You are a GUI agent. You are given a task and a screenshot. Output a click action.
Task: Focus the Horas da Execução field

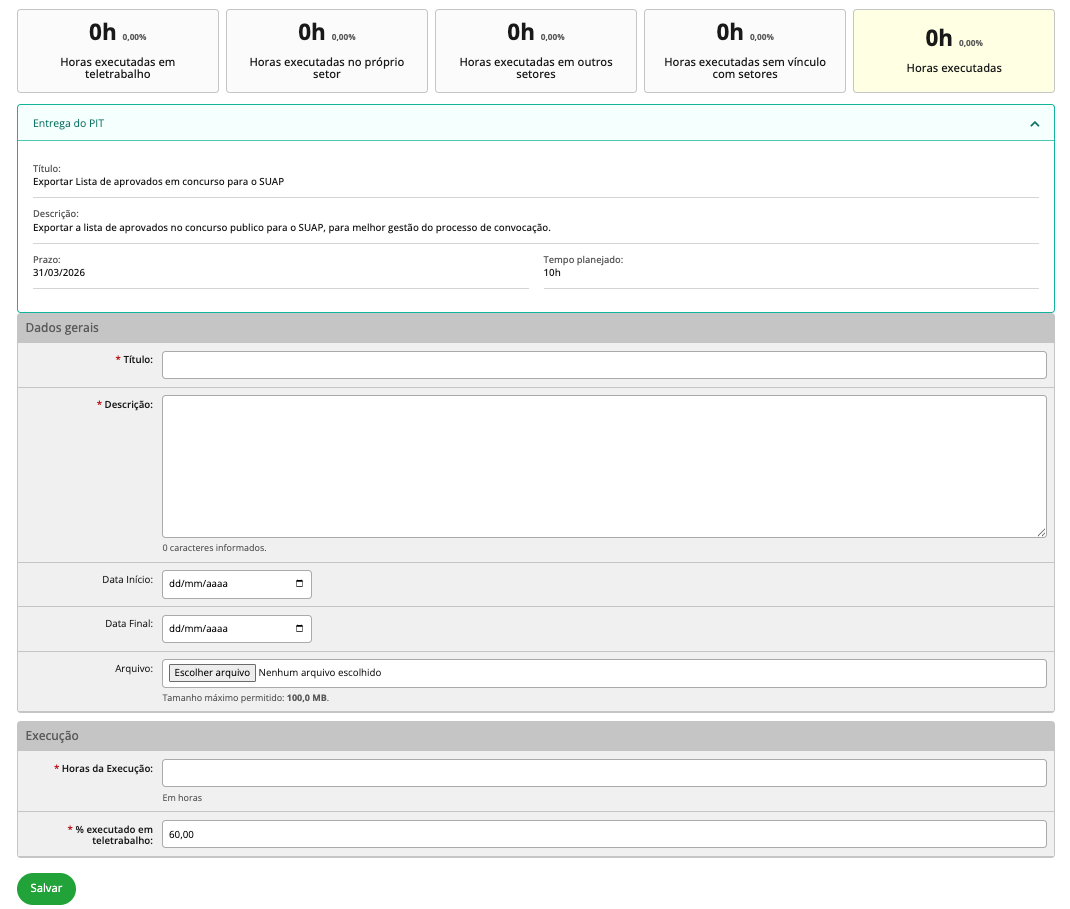(x=603, y=773)
